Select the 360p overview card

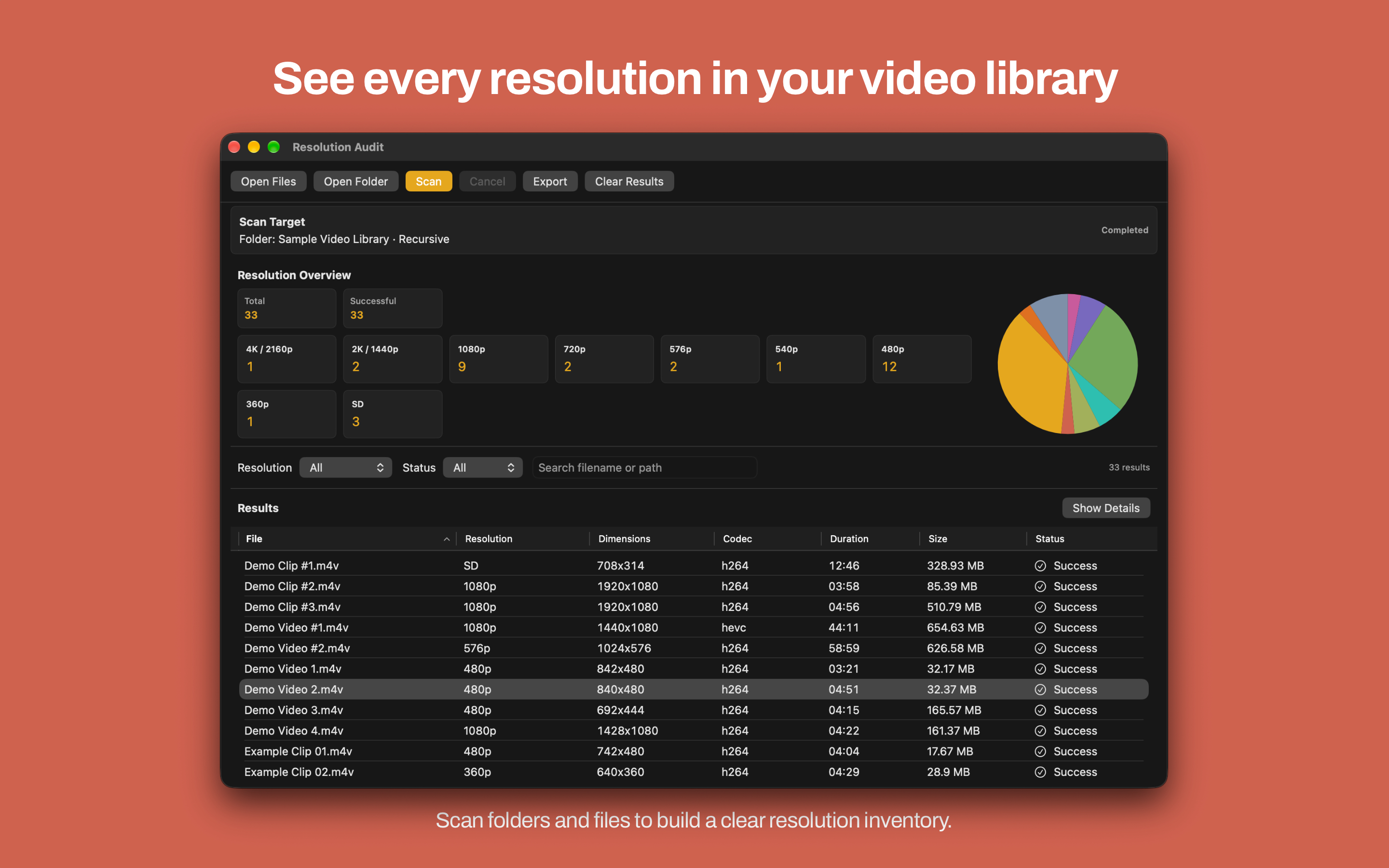point(286,414)
